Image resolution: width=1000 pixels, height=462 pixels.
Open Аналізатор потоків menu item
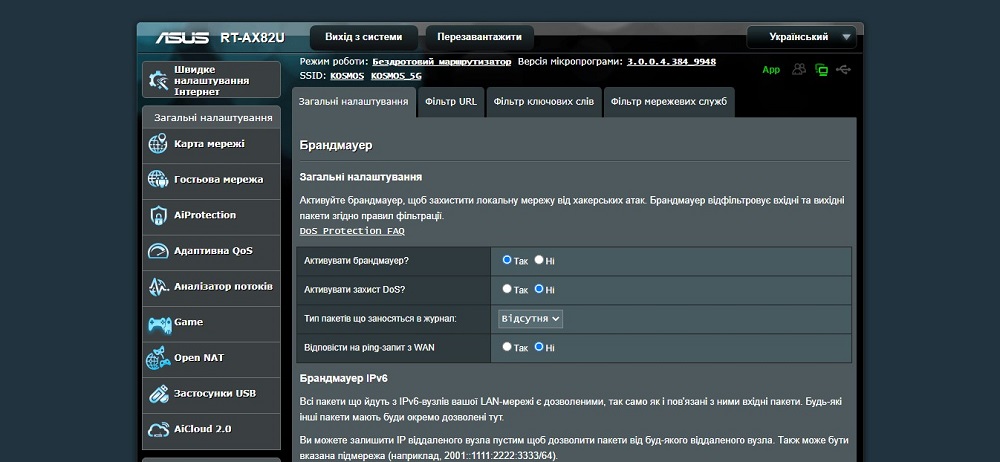211,287
